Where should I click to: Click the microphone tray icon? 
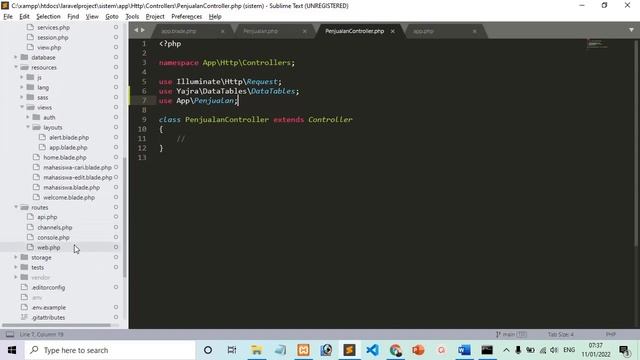[518, 350]
